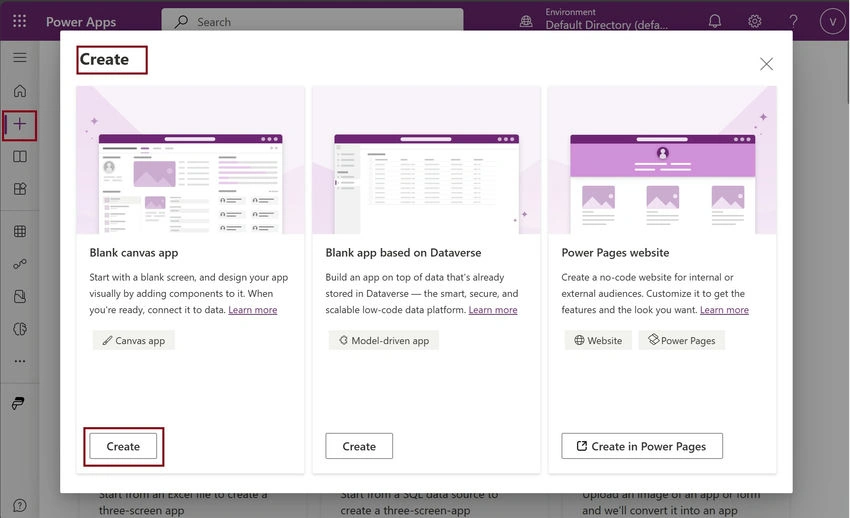Collapse the left navigation hamburger menu

(20, 57)
